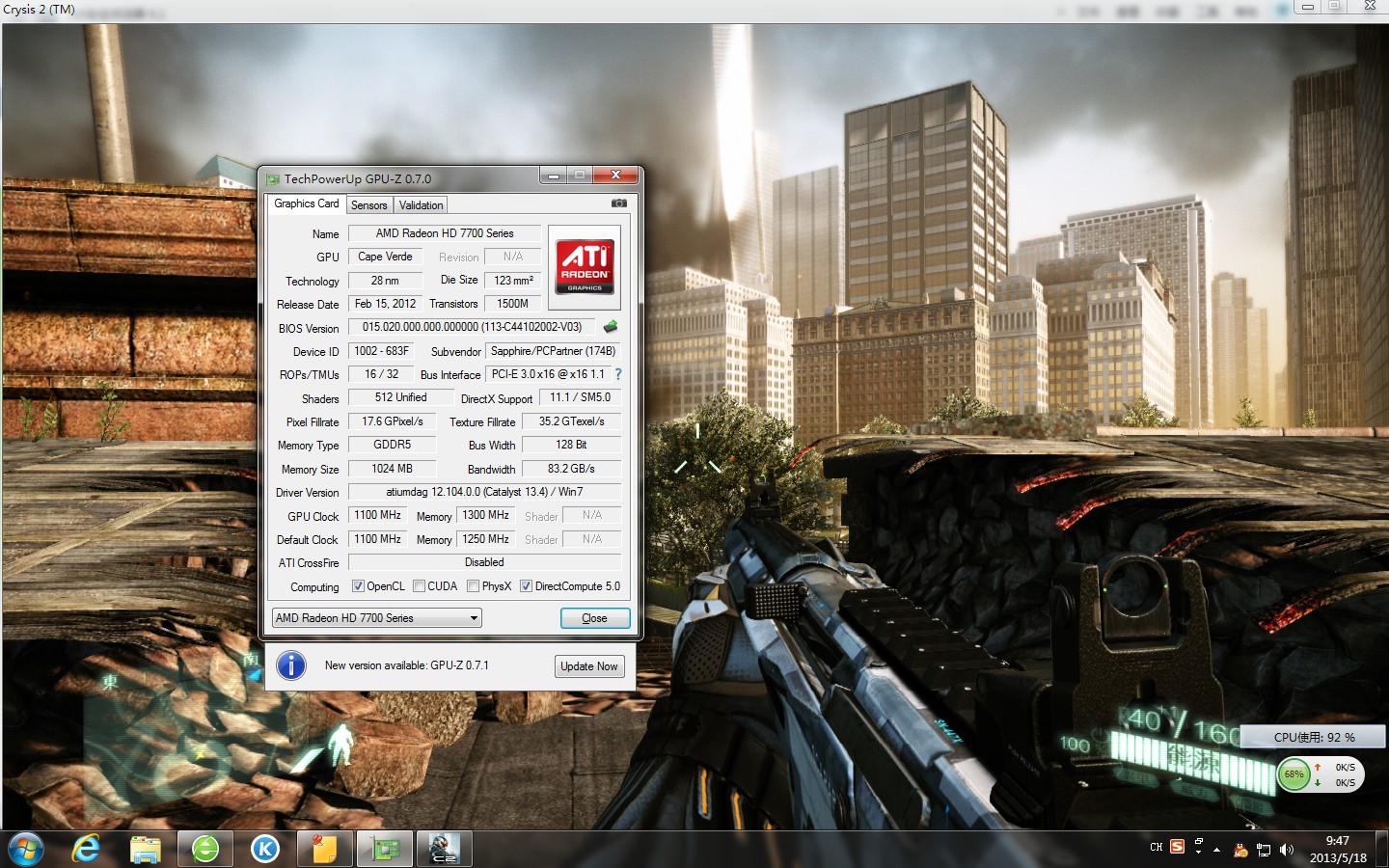Click the network tray icon
Image resolution: width=1389 pixels, height=868 pixels.
click(x=1264, y=851)
